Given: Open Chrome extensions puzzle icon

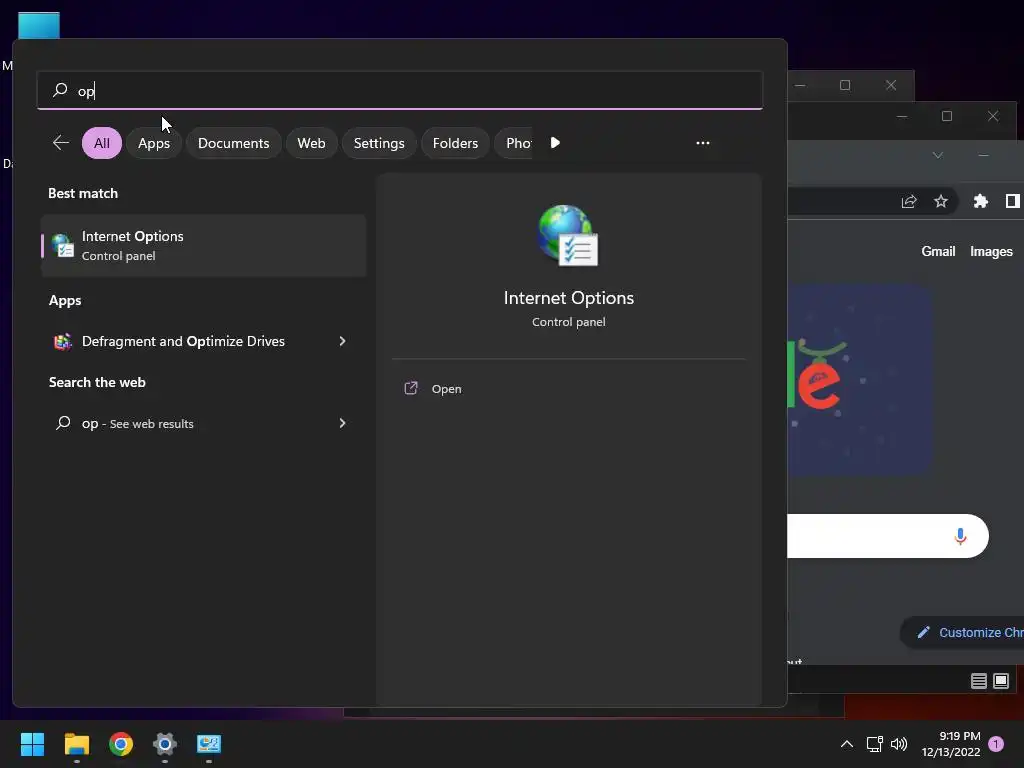Looking at the screenshot, I should (980, 201).
